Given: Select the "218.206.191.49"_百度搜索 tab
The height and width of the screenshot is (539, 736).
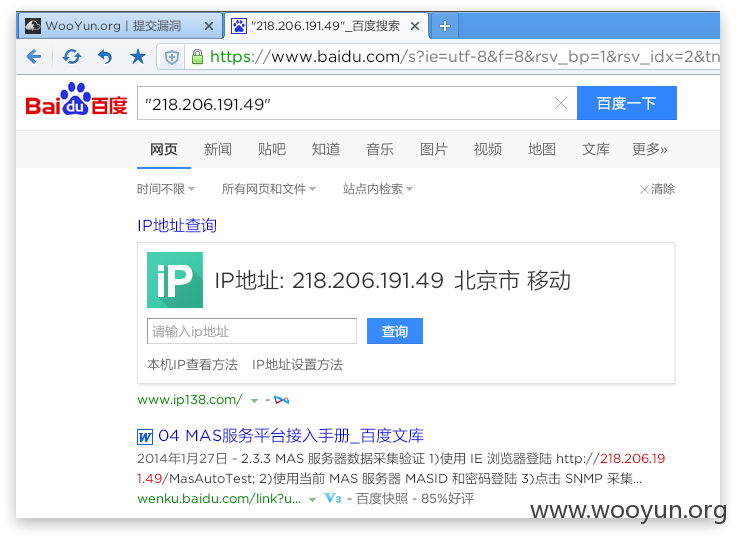Looking at the screenshot, I should (x=324, y=26).
